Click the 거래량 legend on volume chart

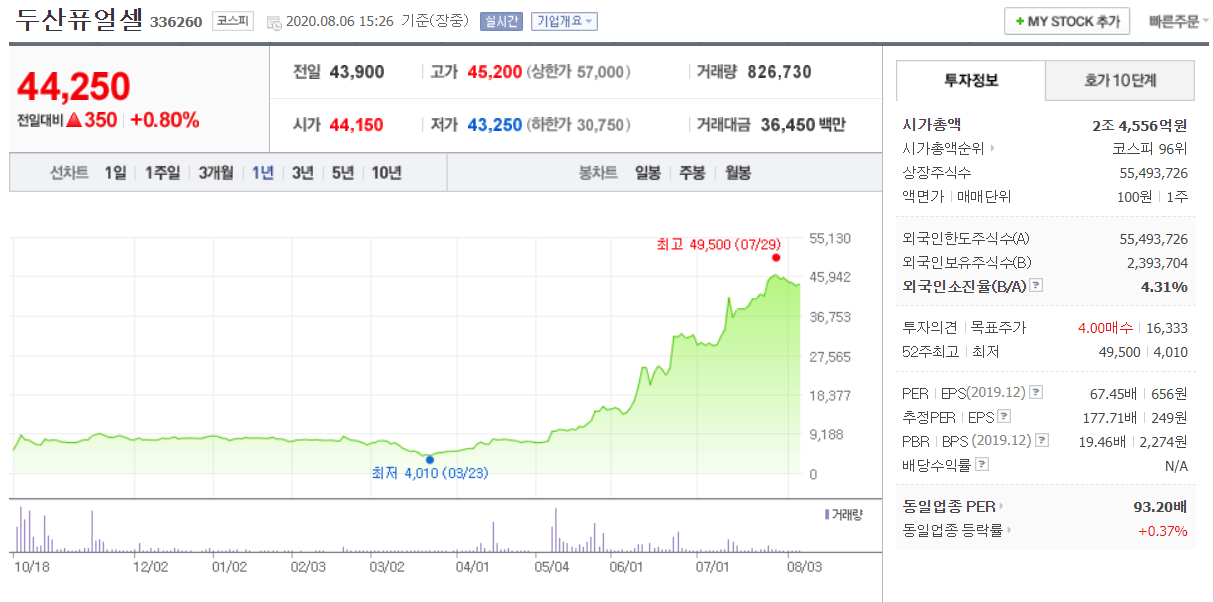tap(843, 514)
